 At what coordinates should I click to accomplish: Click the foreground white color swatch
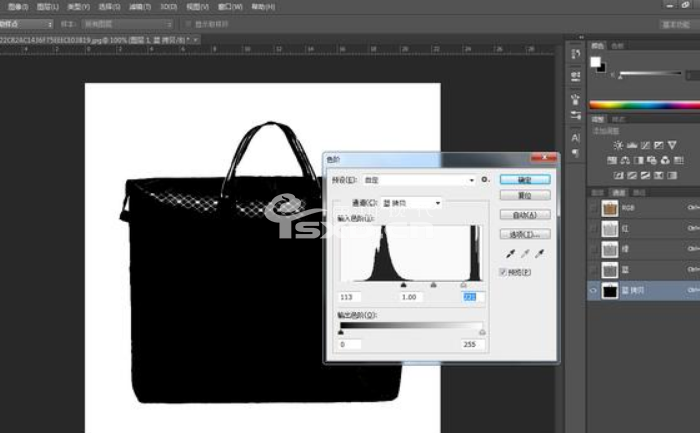click(595, 62)
